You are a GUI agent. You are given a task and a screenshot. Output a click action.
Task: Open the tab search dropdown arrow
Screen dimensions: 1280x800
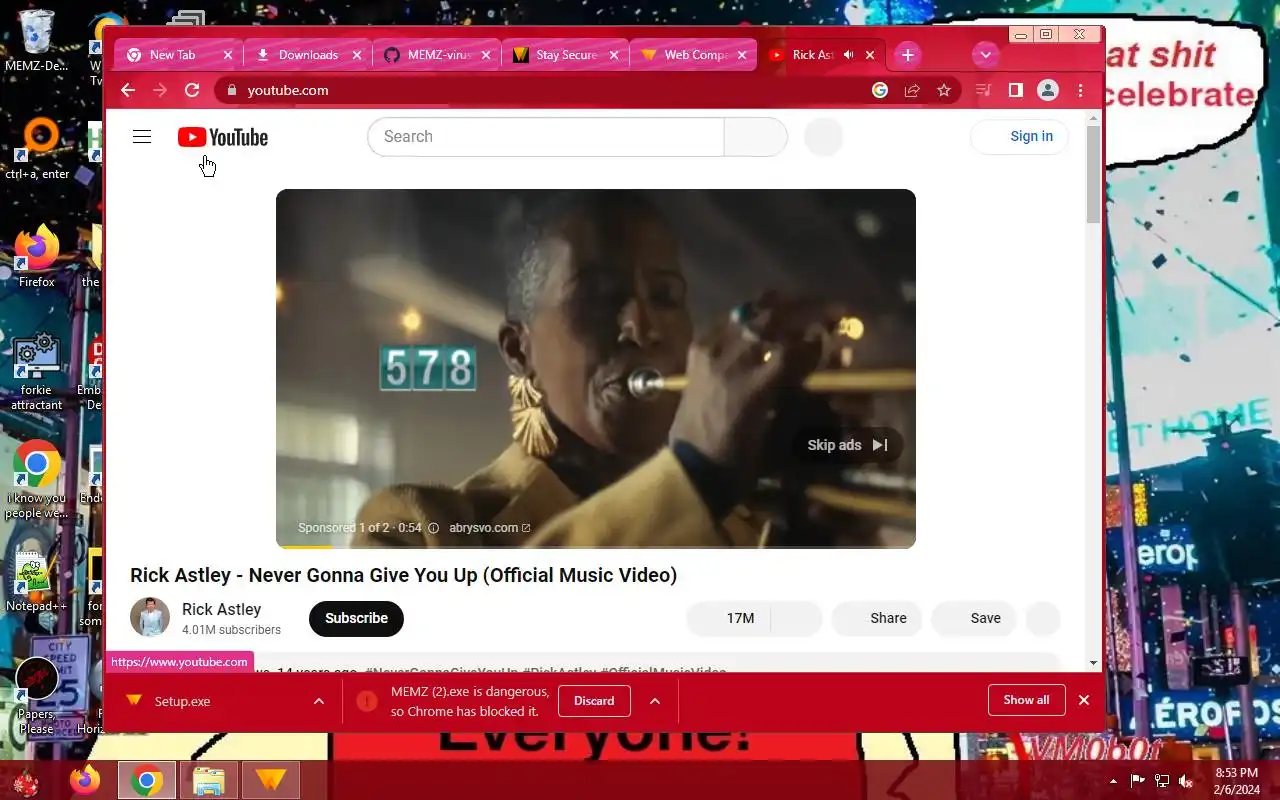click(x=986, y=55)
